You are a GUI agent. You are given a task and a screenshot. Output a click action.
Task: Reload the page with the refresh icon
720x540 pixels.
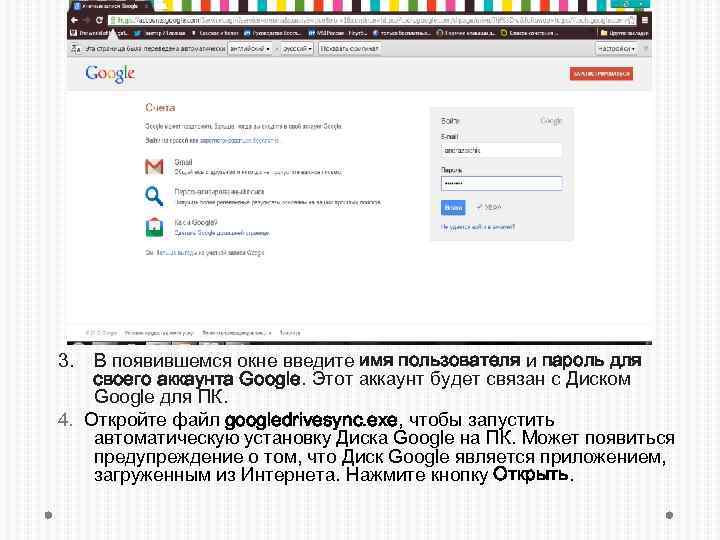(99, 20)
